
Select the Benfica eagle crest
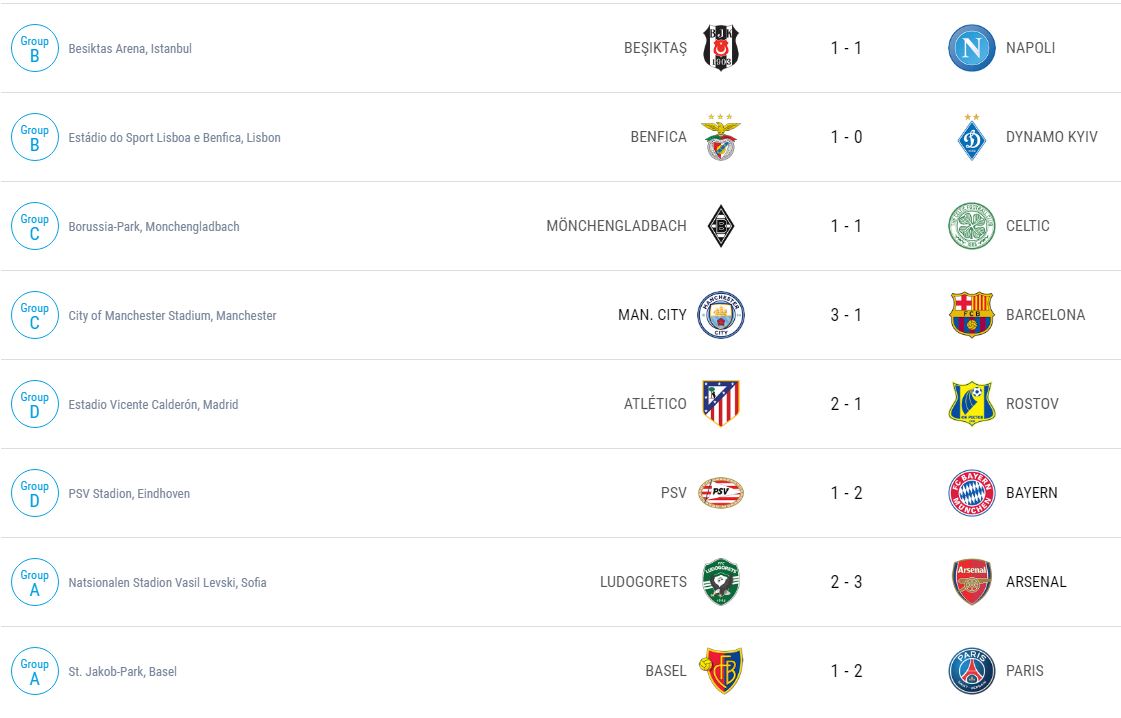pos(721,137)
